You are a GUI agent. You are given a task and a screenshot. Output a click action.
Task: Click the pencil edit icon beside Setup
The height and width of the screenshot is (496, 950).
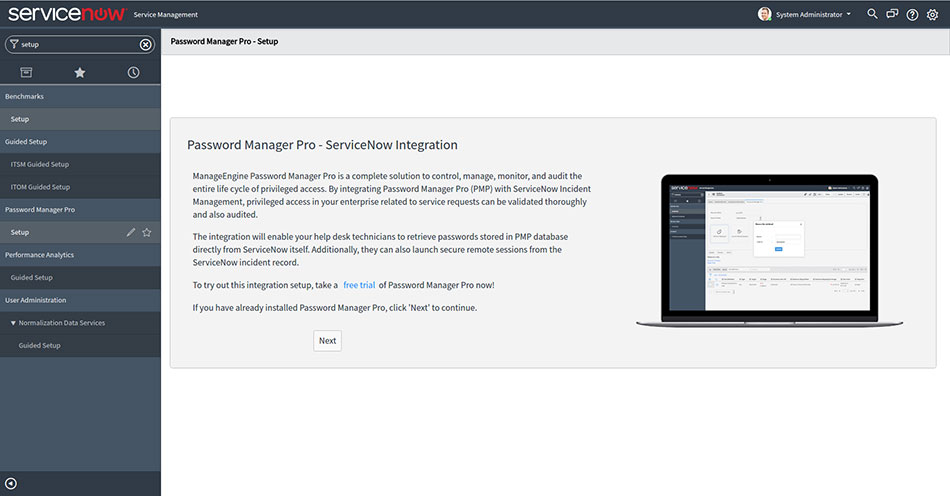tap(131, 233)
